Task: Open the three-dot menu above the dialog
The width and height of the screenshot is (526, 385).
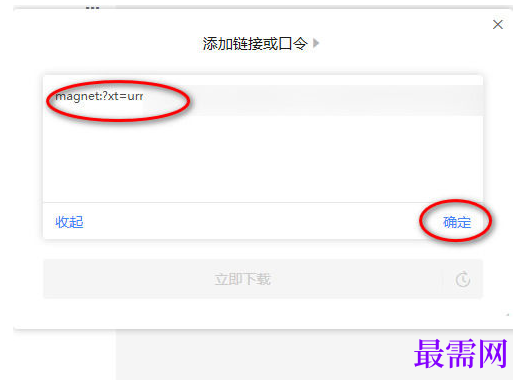Action: 92,7
